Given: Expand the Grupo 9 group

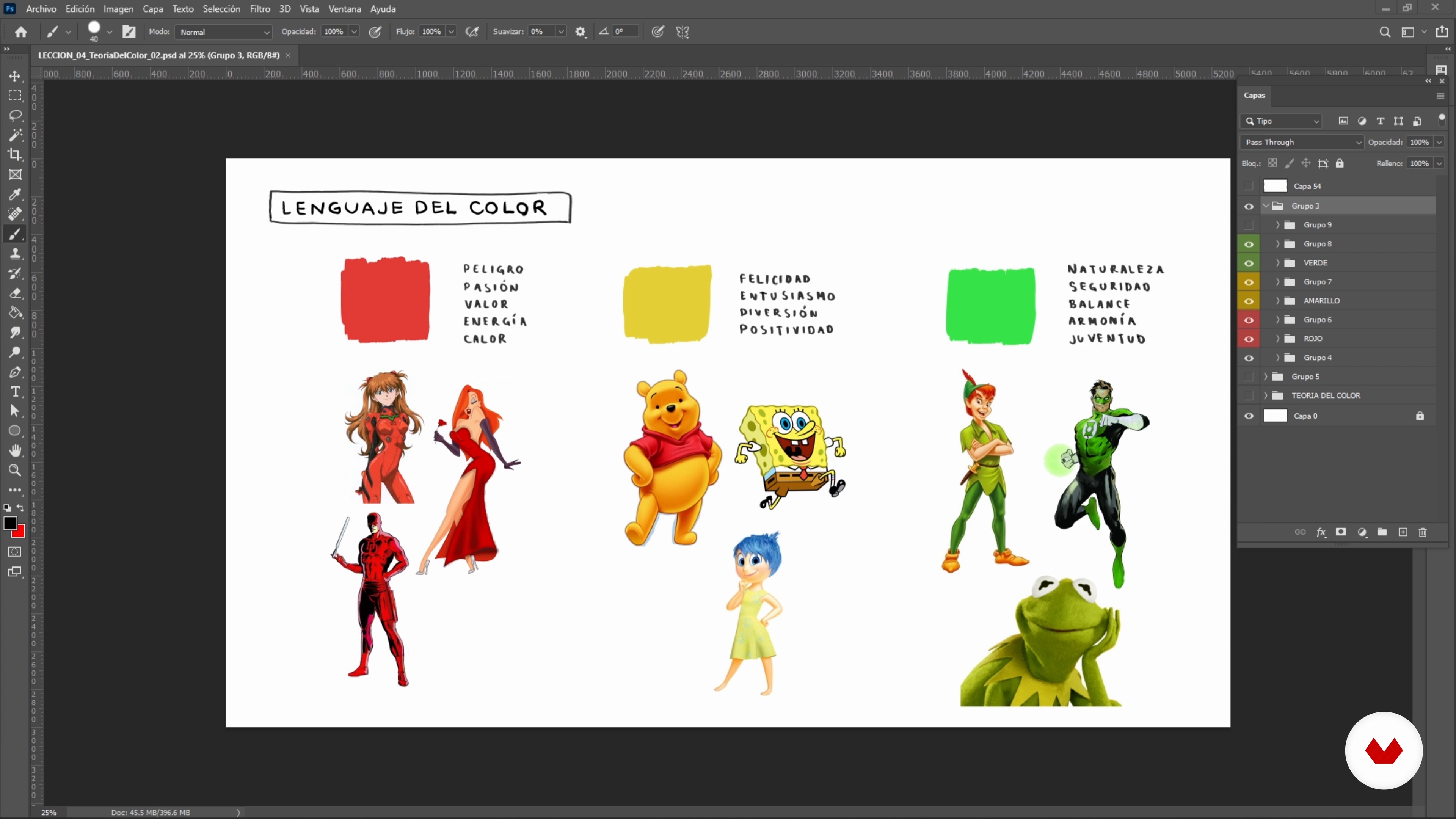Looking at the screenshot, I should 1277,225.
